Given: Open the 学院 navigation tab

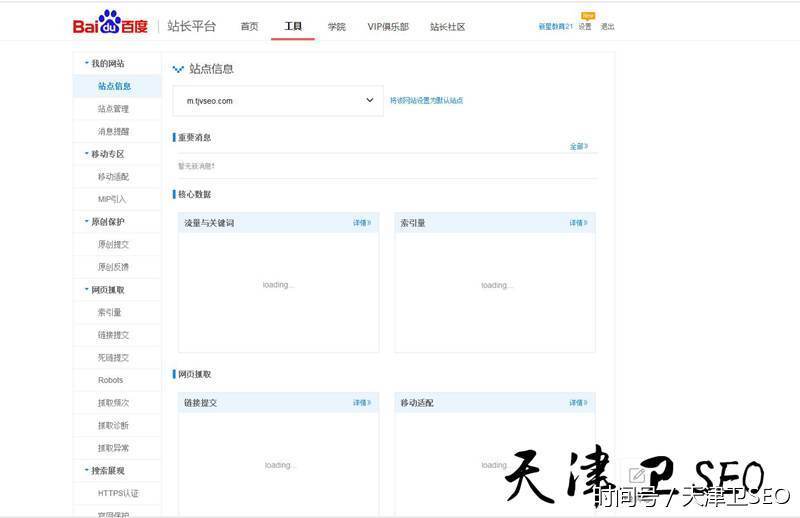Looking at the screenshot, I should click(336, 27).
